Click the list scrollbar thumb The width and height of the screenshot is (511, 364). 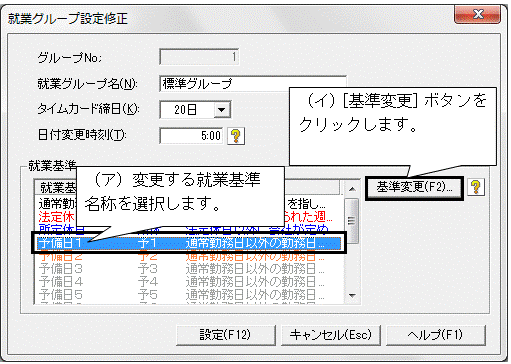[352, 221]
